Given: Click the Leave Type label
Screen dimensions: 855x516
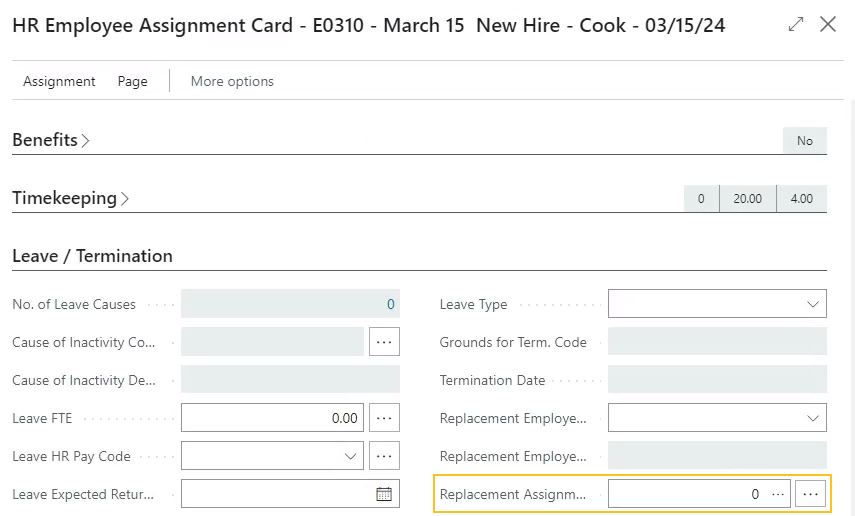Looking at the screenshot, I should pyautogui.click(x=473, y=304).
